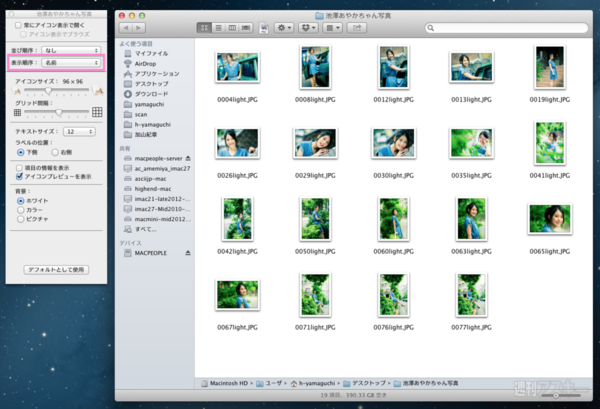Image resolution: width=600 pixels, height=409 pixels.
Task: Open the 並び順序 dropdown
Action: pyautogui.click(x=71, y=51)
